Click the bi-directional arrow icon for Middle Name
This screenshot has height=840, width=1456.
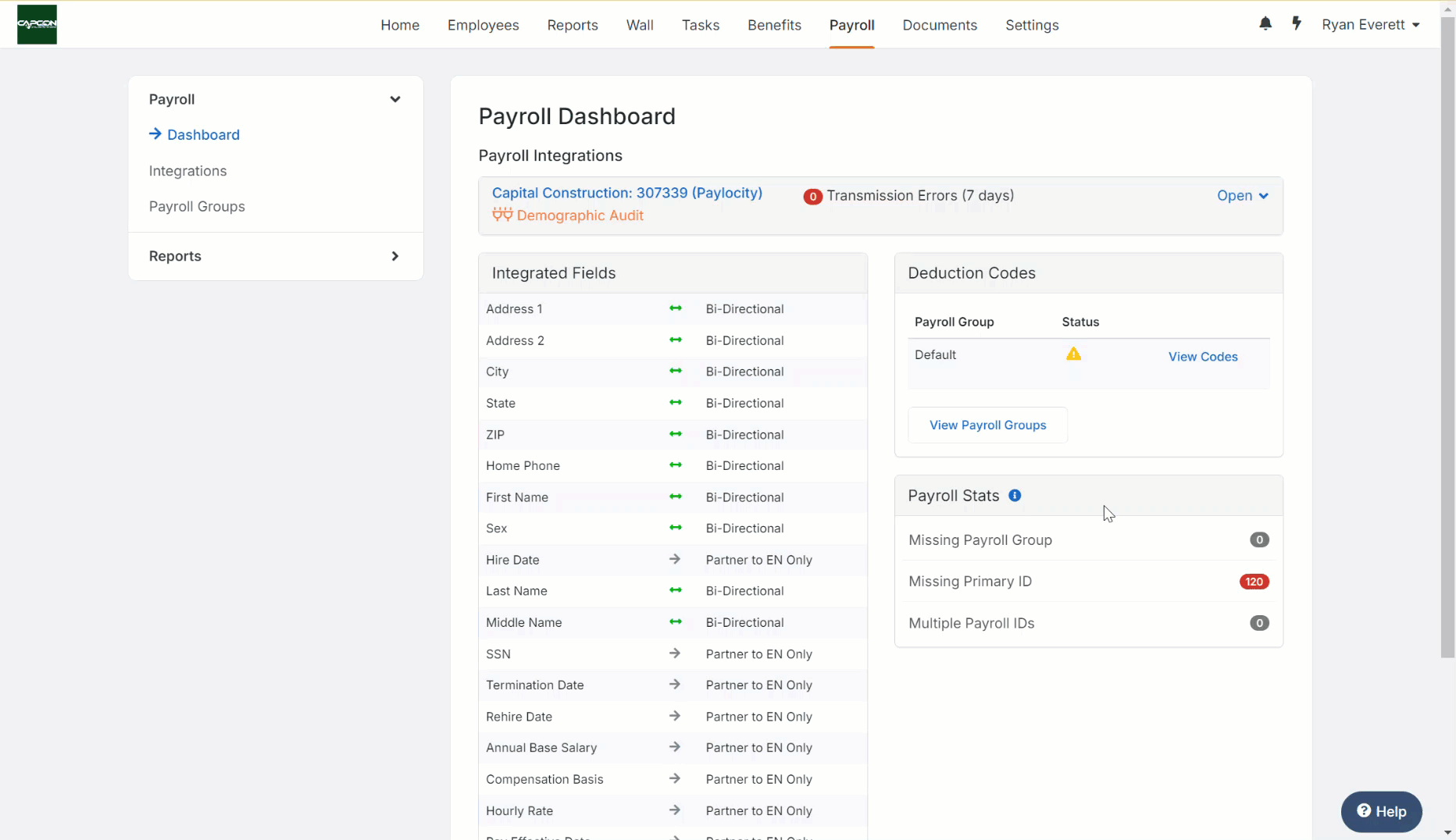click(x=676, y=621)
